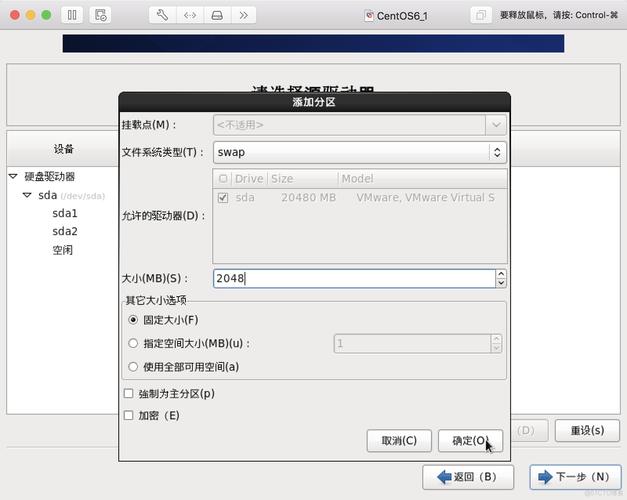This screenshot has height=500, width=627.
Task: Click the blue back arrow icon
Action: [444, 477]
